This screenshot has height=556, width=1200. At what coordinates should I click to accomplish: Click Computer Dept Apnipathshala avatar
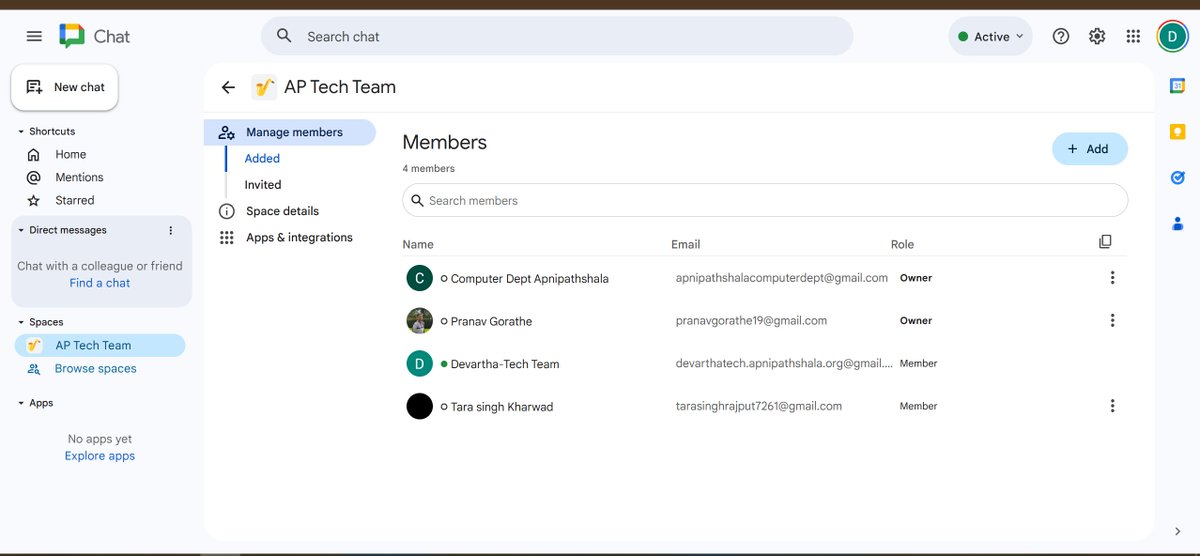pyautogui.click(x=419, y=278)
